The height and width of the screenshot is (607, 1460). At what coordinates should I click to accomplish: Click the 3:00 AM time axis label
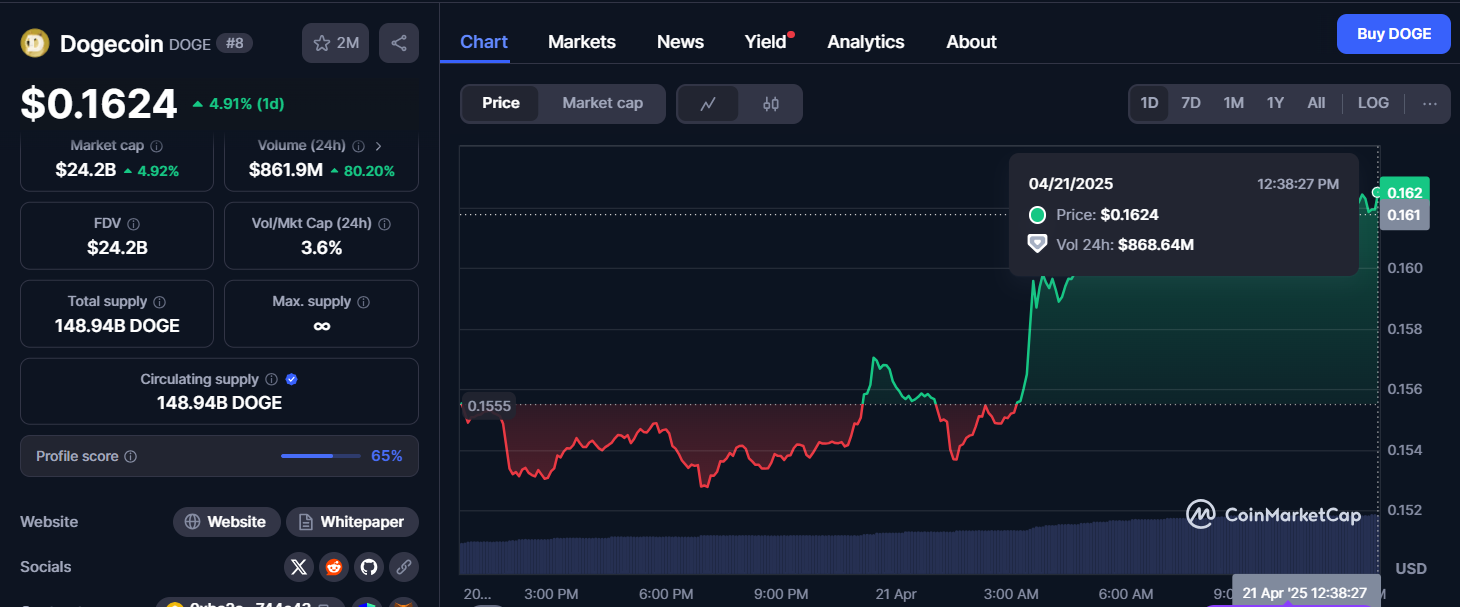(1011, 594)
